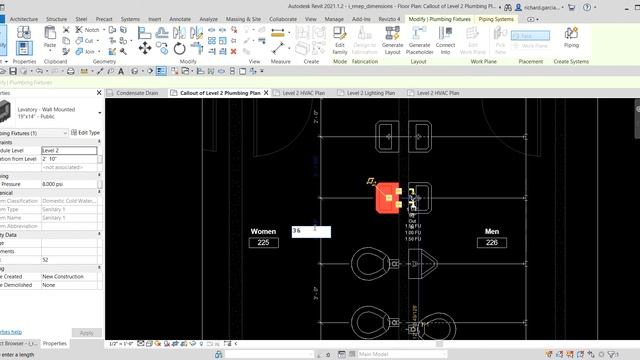The width and height of the screenshot is (640, 360).
Task: Click Connect Into button
Action: point(445,40)
